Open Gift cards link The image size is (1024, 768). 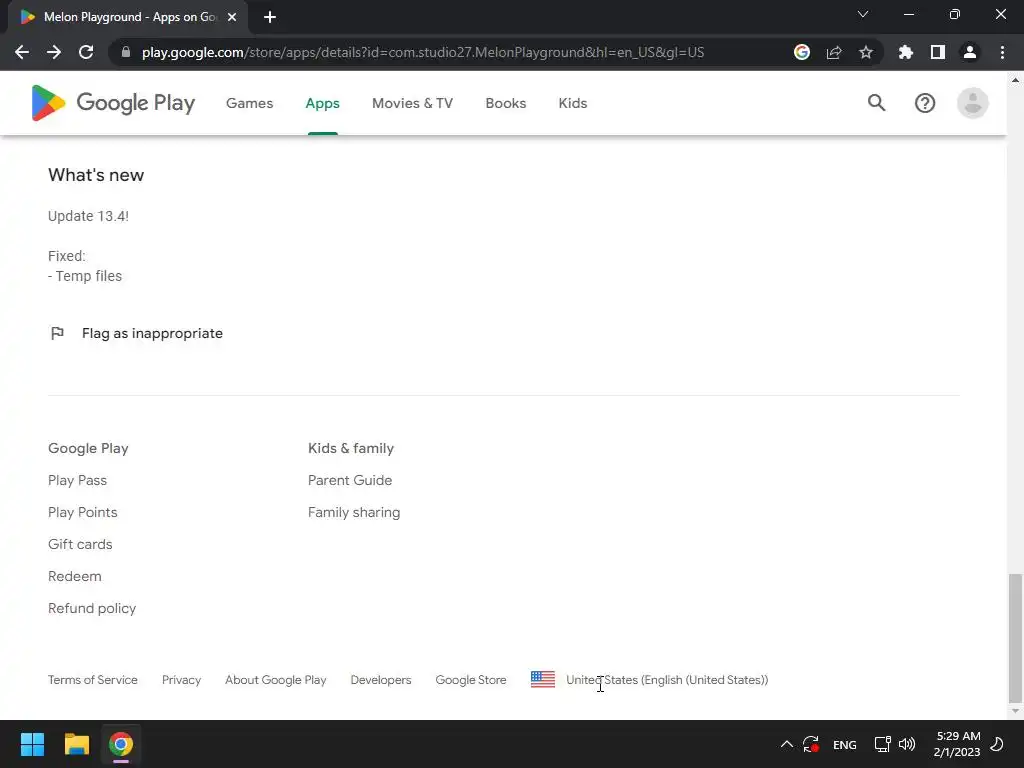[x=80, y=544]
